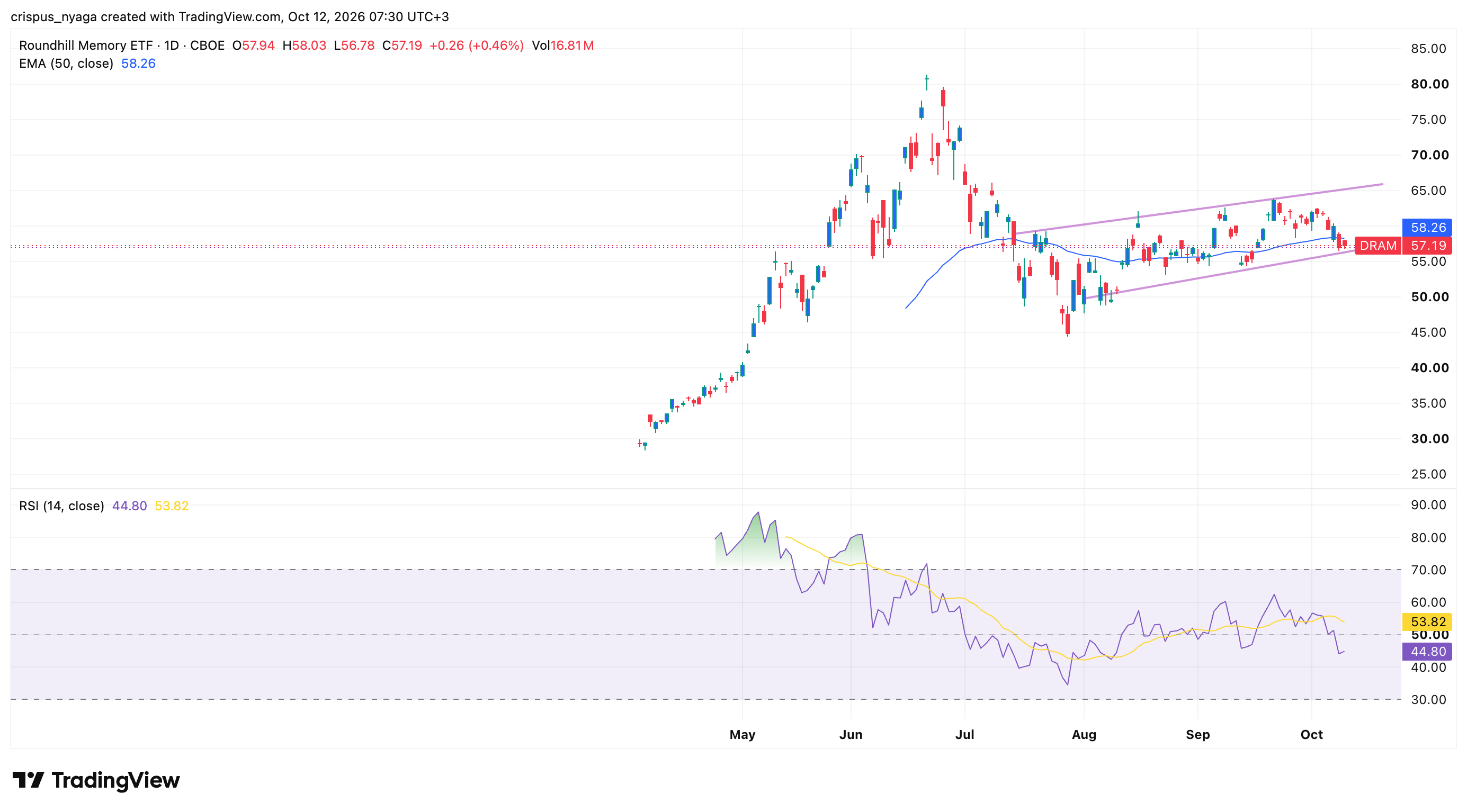This screenshot has height=812, width=1467.
Task: Click the EMA (50, close) indicator label
Action: (x=66, y=64)
